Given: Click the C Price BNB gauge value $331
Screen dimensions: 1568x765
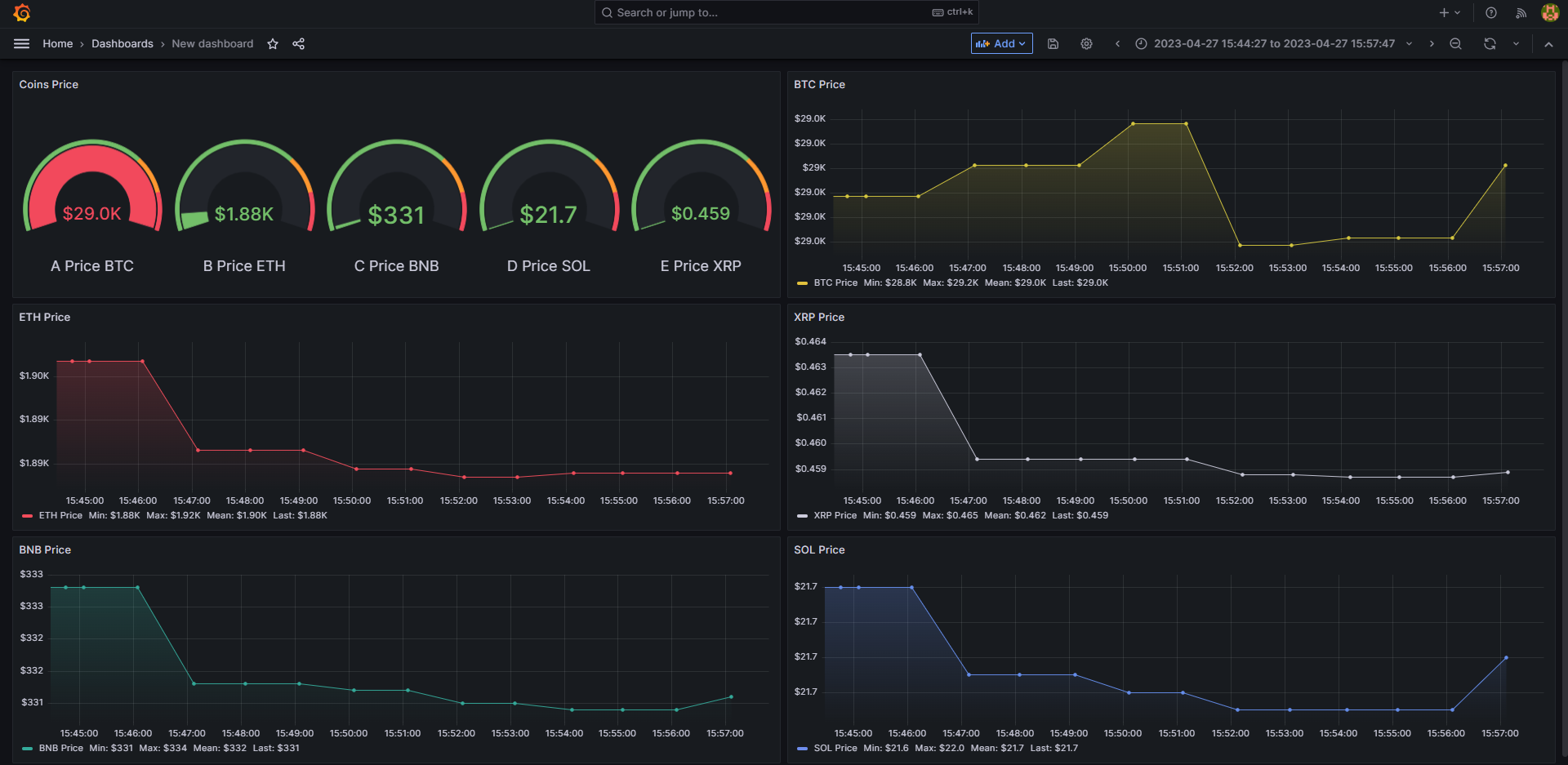Looking at the screenshot, I should tap(396, 215).
